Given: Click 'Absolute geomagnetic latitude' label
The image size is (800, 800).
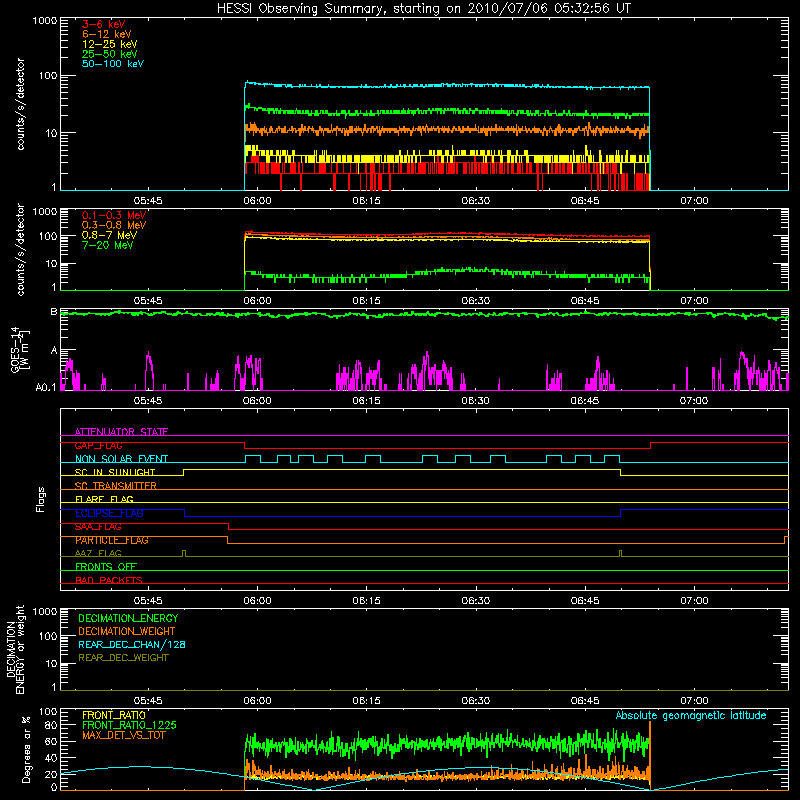Looking at the screenshot, I should point(691,715).
